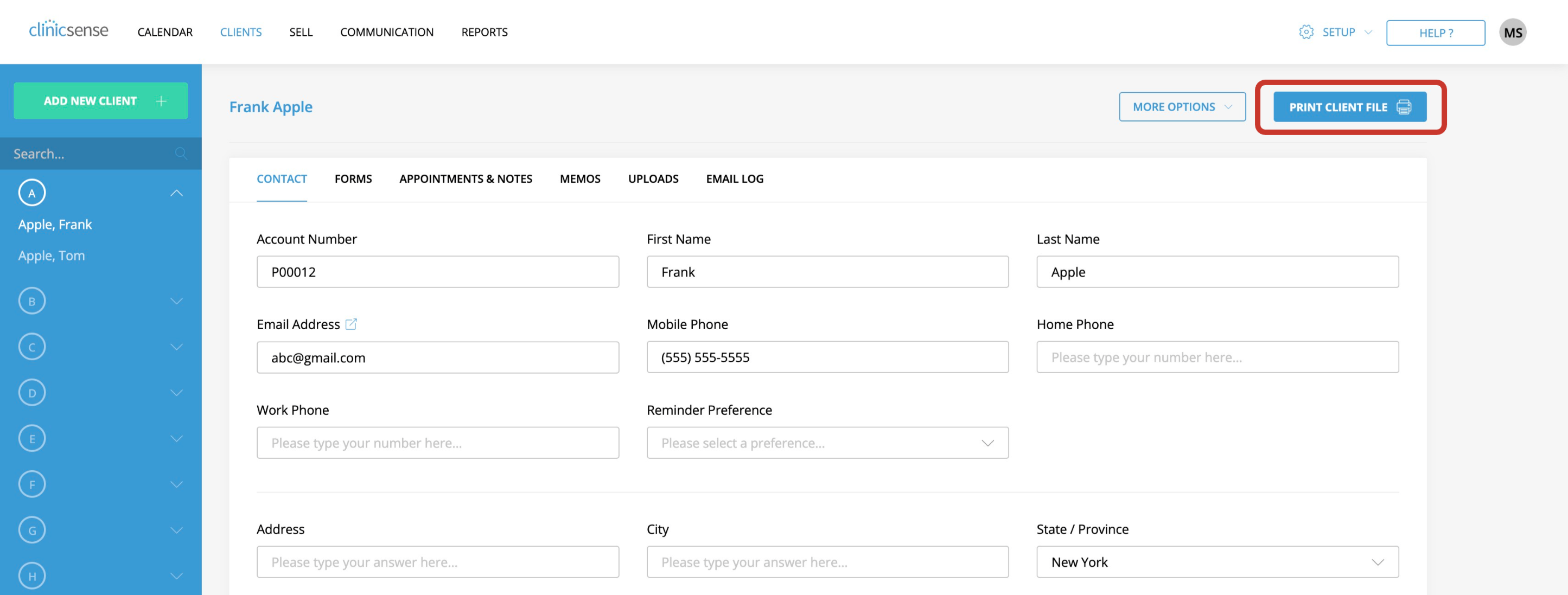
Task: Click the Help button
Action: pyautogui.click(x=1435, y=33)
